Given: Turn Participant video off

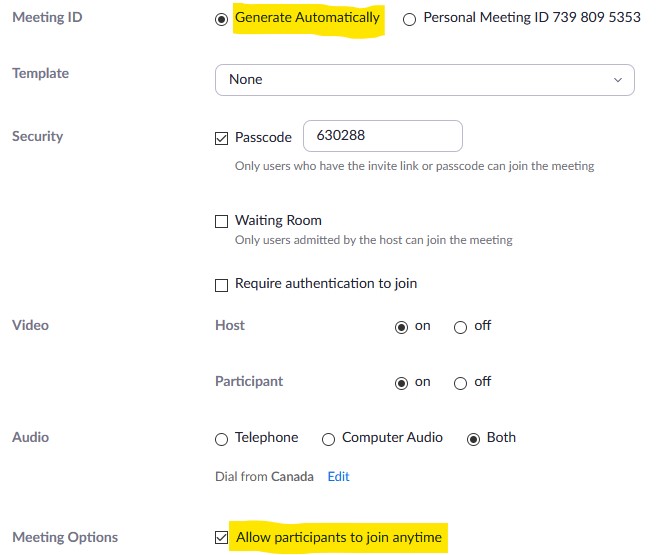Looking at the screenshot, I should click(x=460, y=383).
